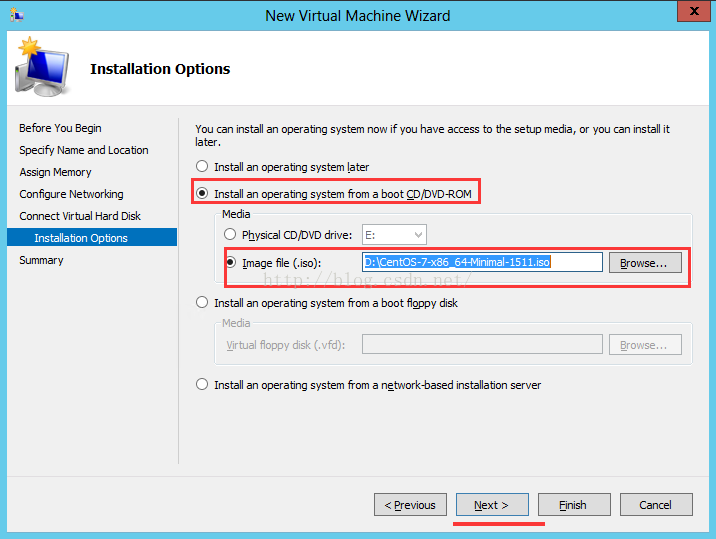The height and width of the screenshot is (539, 716).
Task: Jump to the Summary step
Action: click(41, 260)
